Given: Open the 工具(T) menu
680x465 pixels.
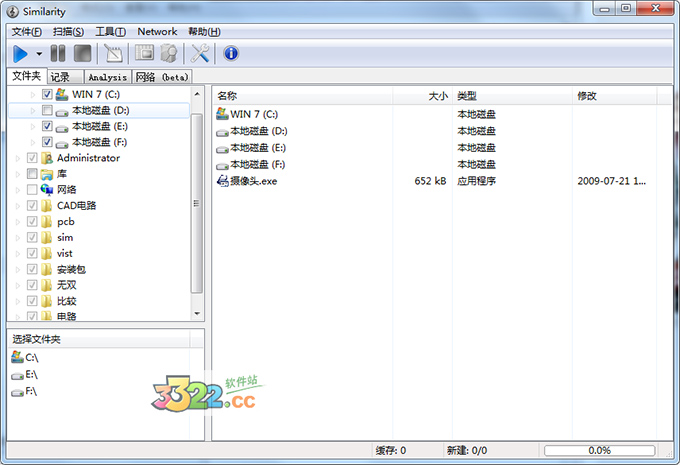Looking at the screenshot, I should 111,32.
